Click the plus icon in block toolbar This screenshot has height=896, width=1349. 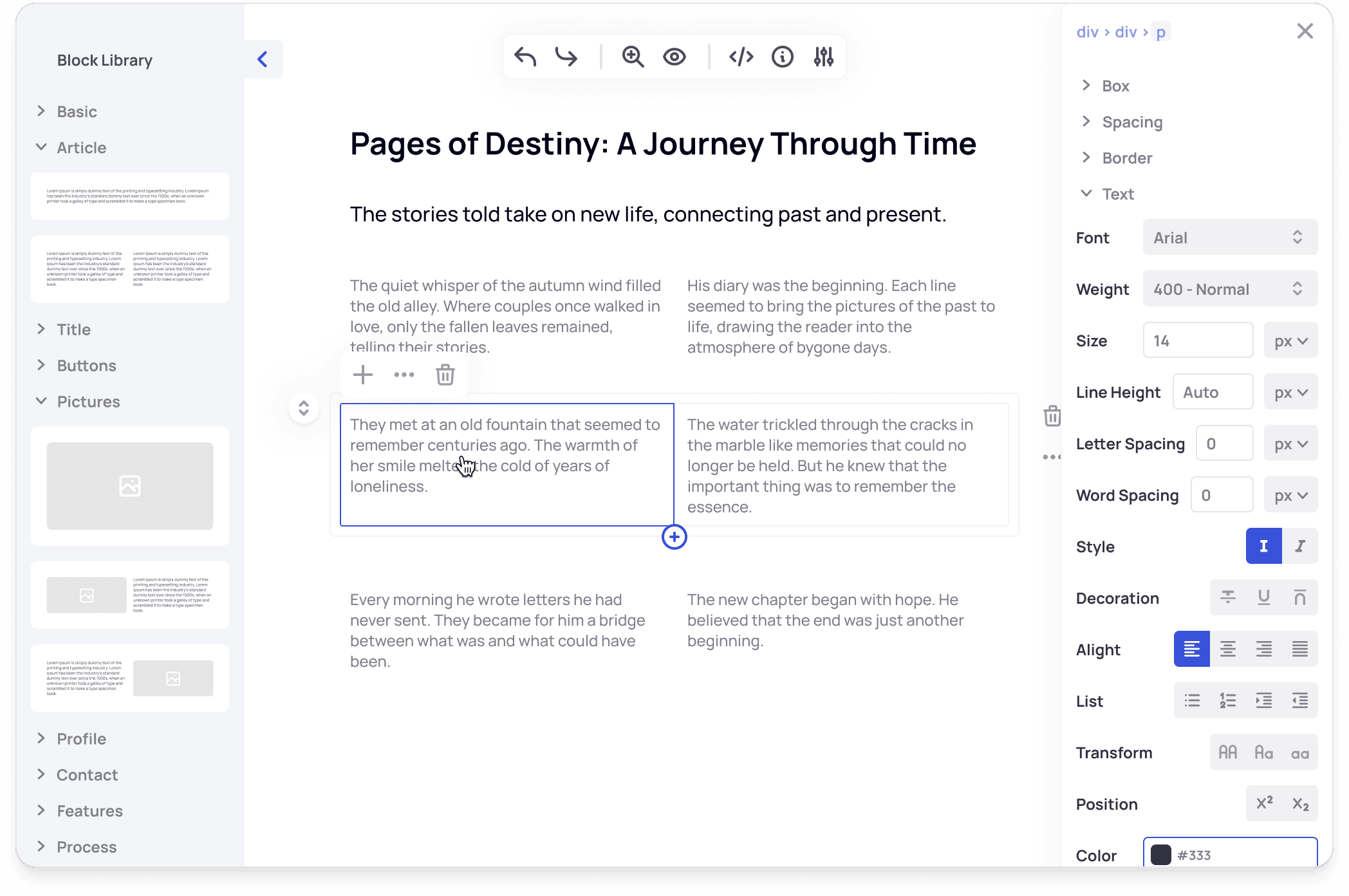tap(363, 375)
